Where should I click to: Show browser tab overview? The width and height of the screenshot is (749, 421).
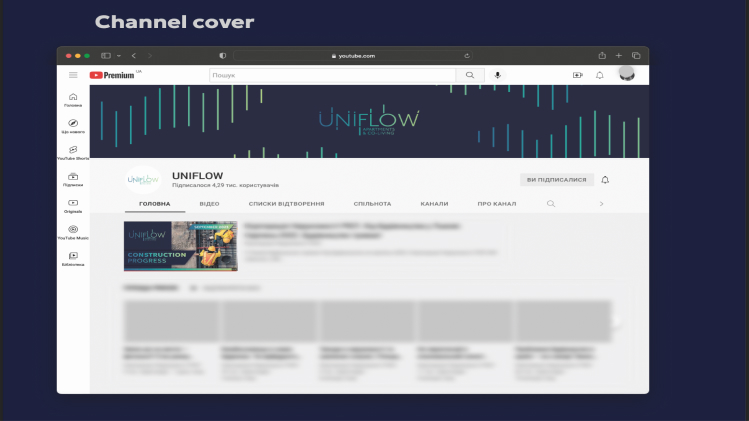pyautogui.click(x=636, y=55)
